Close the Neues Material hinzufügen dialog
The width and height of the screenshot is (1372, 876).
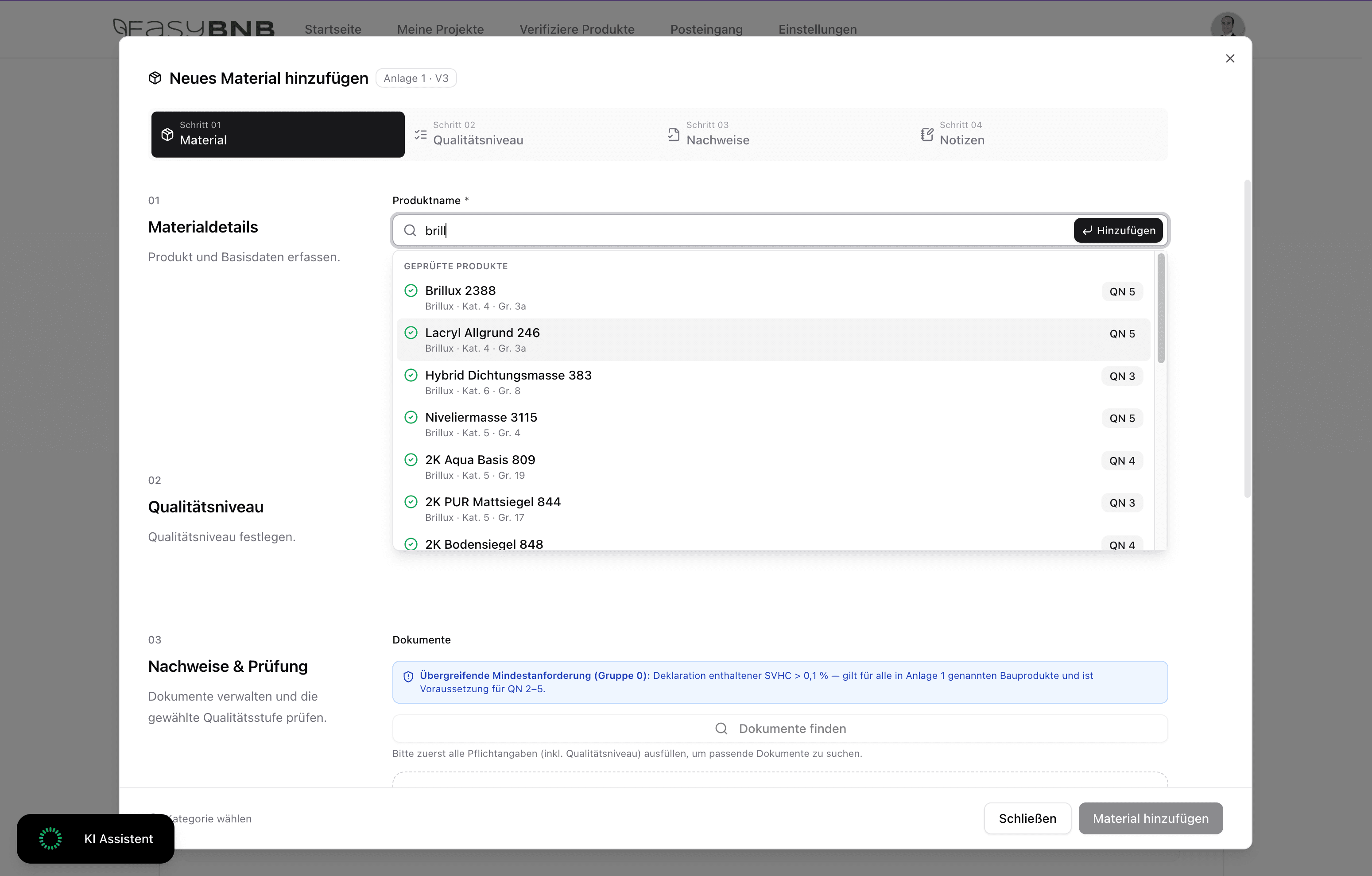(x=1229, y=59)
